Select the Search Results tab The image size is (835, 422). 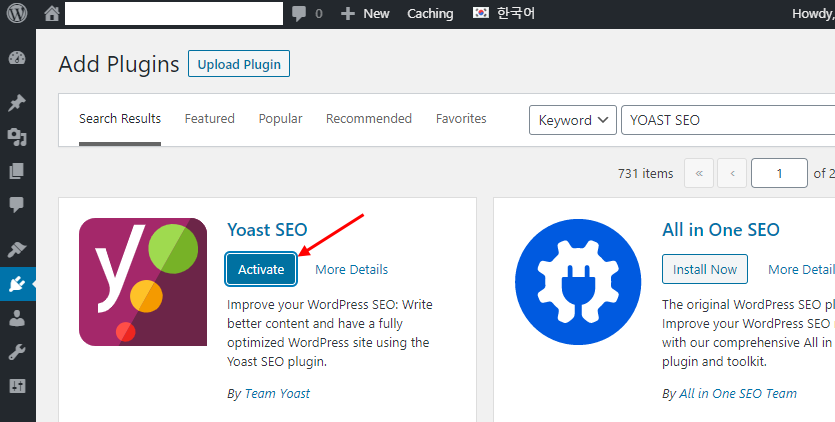[x=120, y=119]
